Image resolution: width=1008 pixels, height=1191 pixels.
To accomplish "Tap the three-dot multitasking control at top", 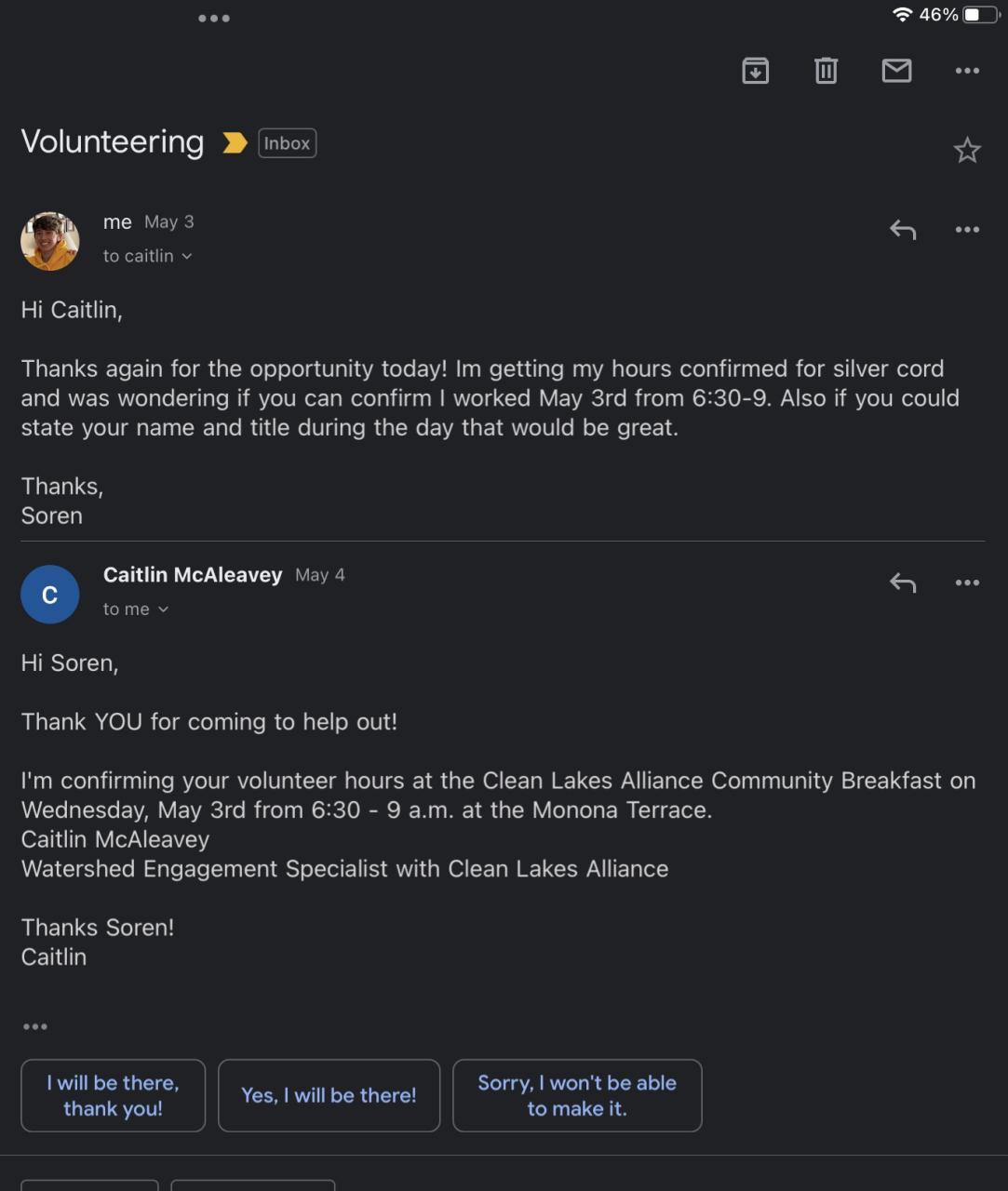I will (214, 19).
